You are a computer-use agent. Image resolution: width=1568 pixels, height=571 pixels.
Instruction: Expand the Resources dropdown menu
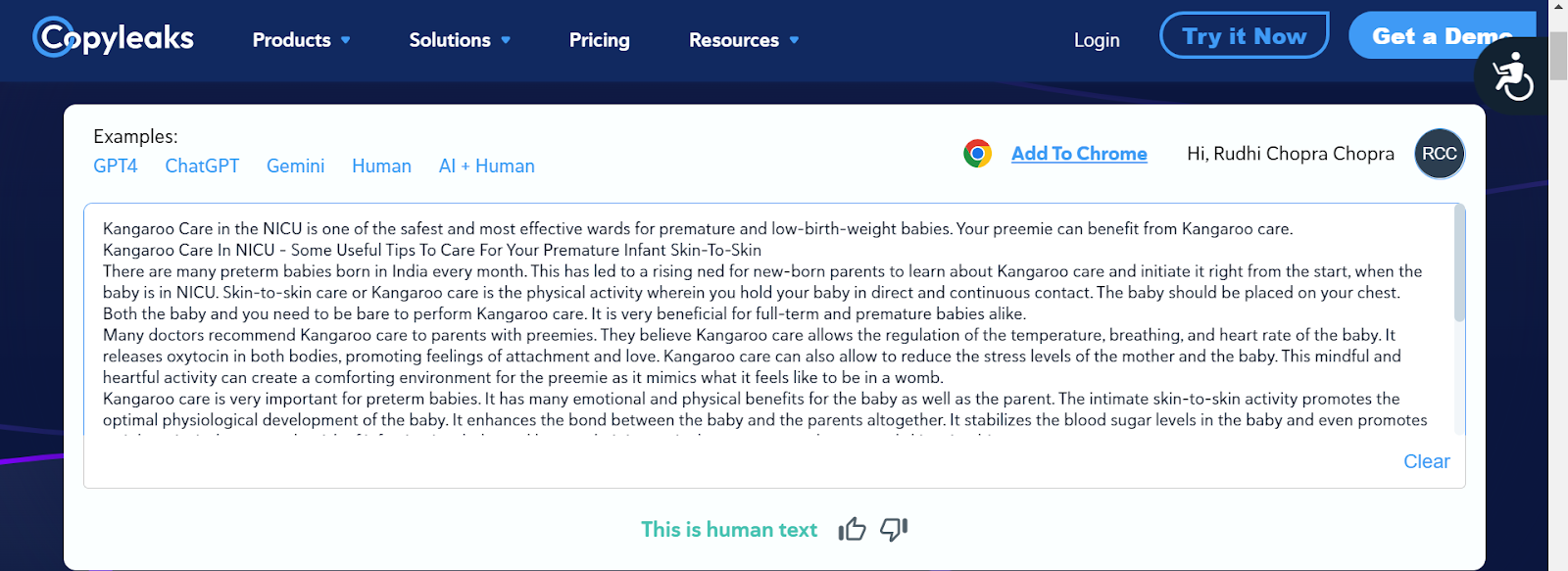744,40
